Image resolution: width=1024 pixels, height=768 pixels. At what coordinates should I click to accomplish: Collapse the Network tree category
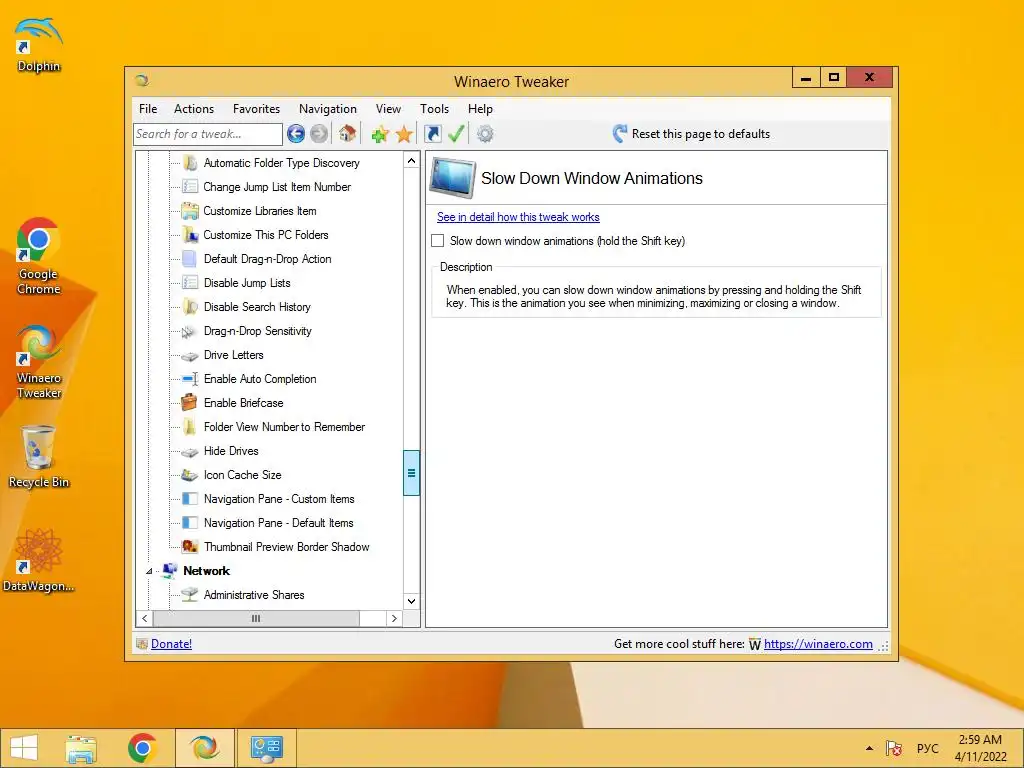pyautogui.click(x=149, y=571)
